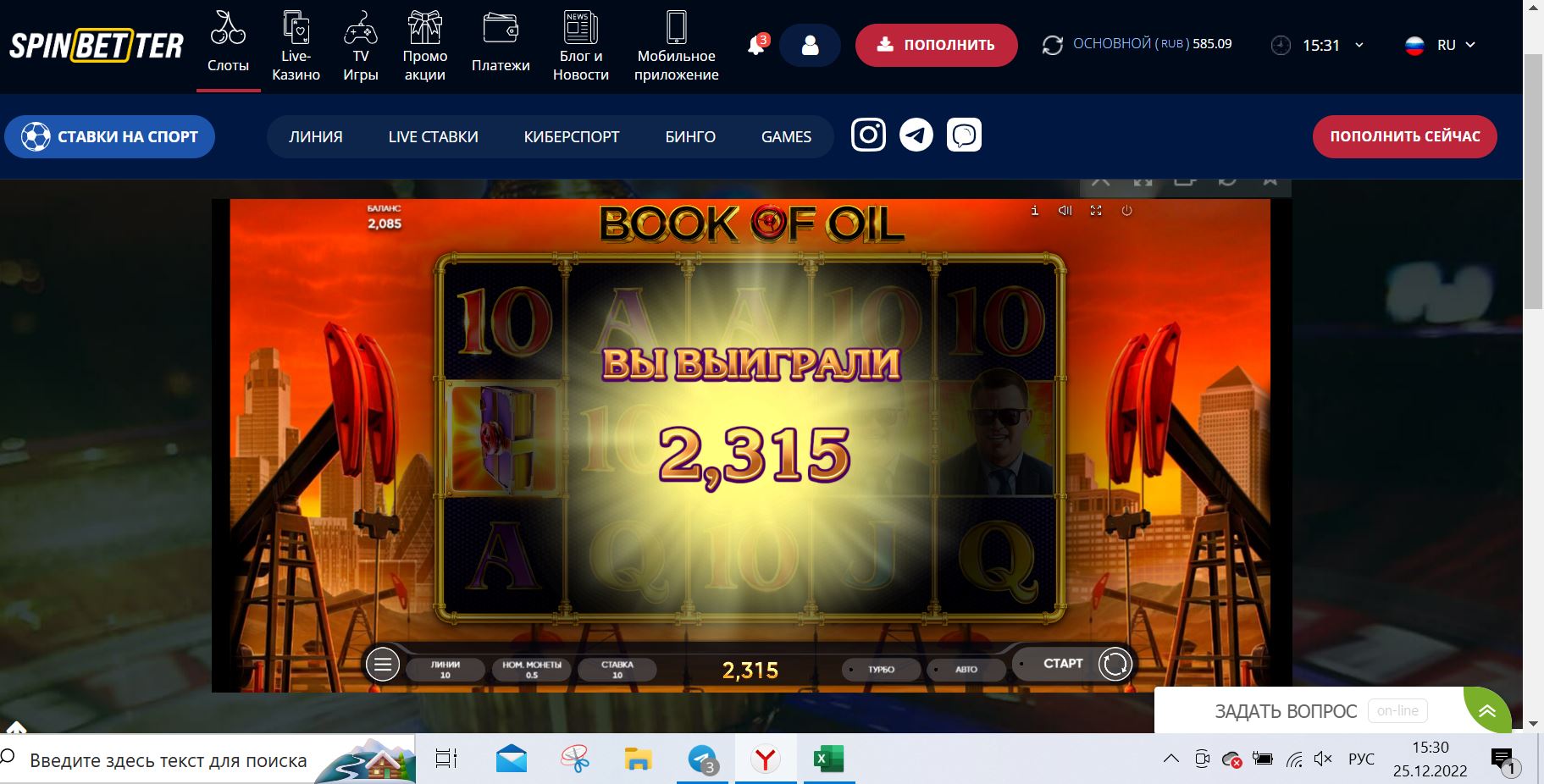Click the red Пополнить deposit button
The image size is (1544, 784).
(x=936, y=45)
